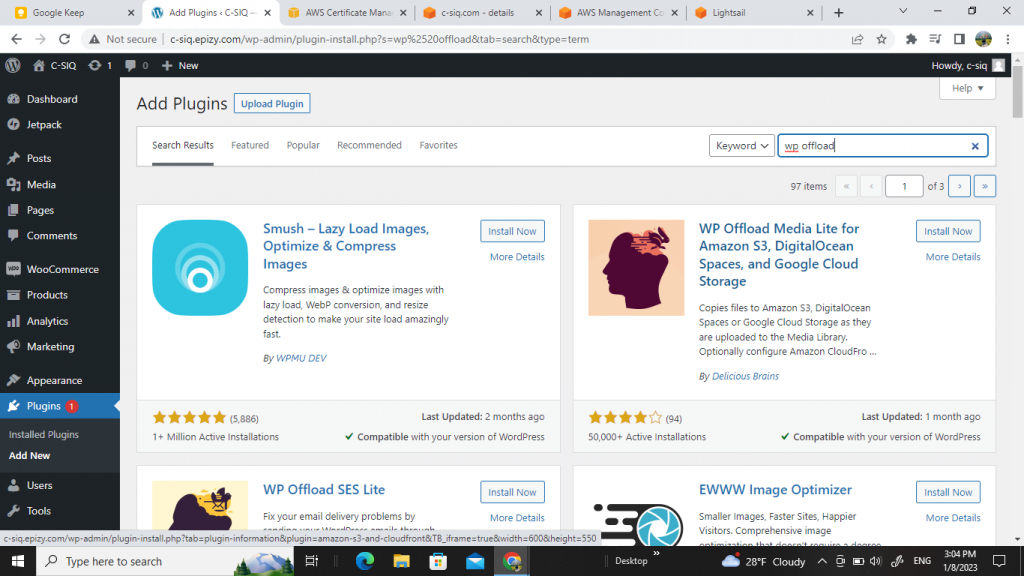Open the Chrome extensions puzzle icon

(x=911, y=39)
